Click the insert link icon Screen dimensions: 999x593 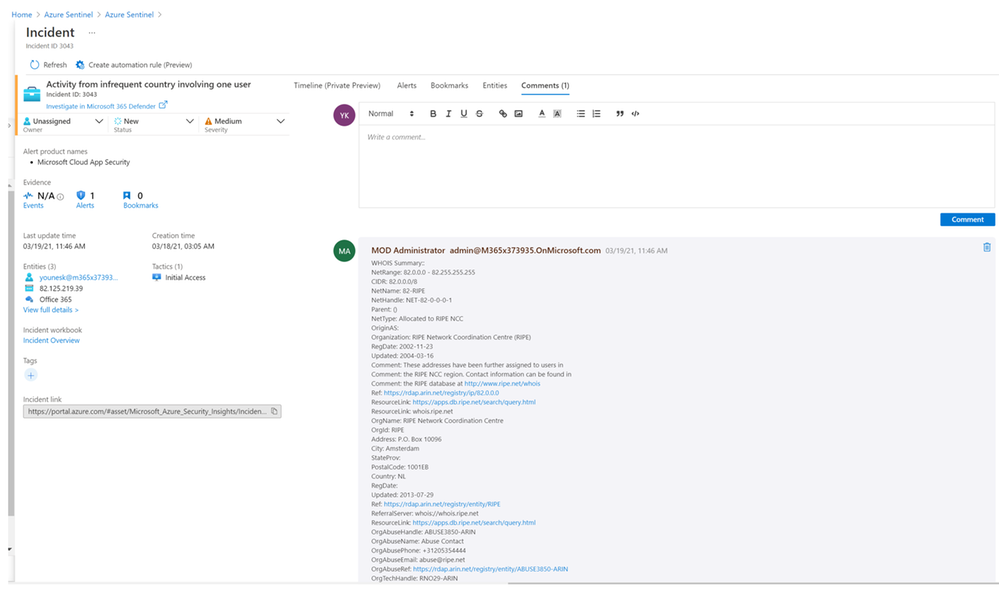503,114
